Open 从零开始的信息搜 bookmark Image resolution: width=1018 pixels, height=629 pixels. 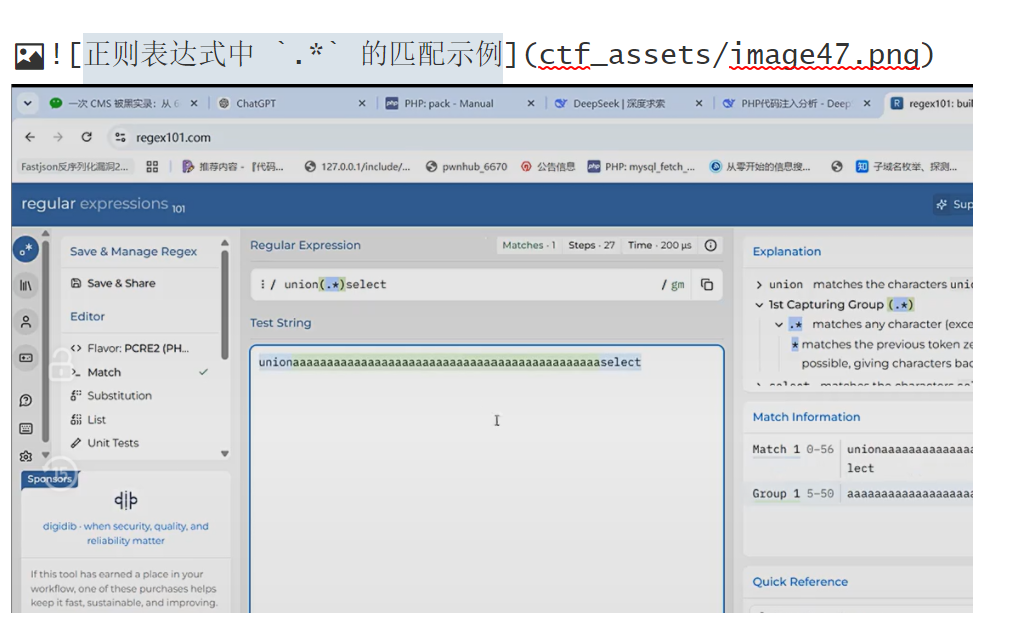760,167
